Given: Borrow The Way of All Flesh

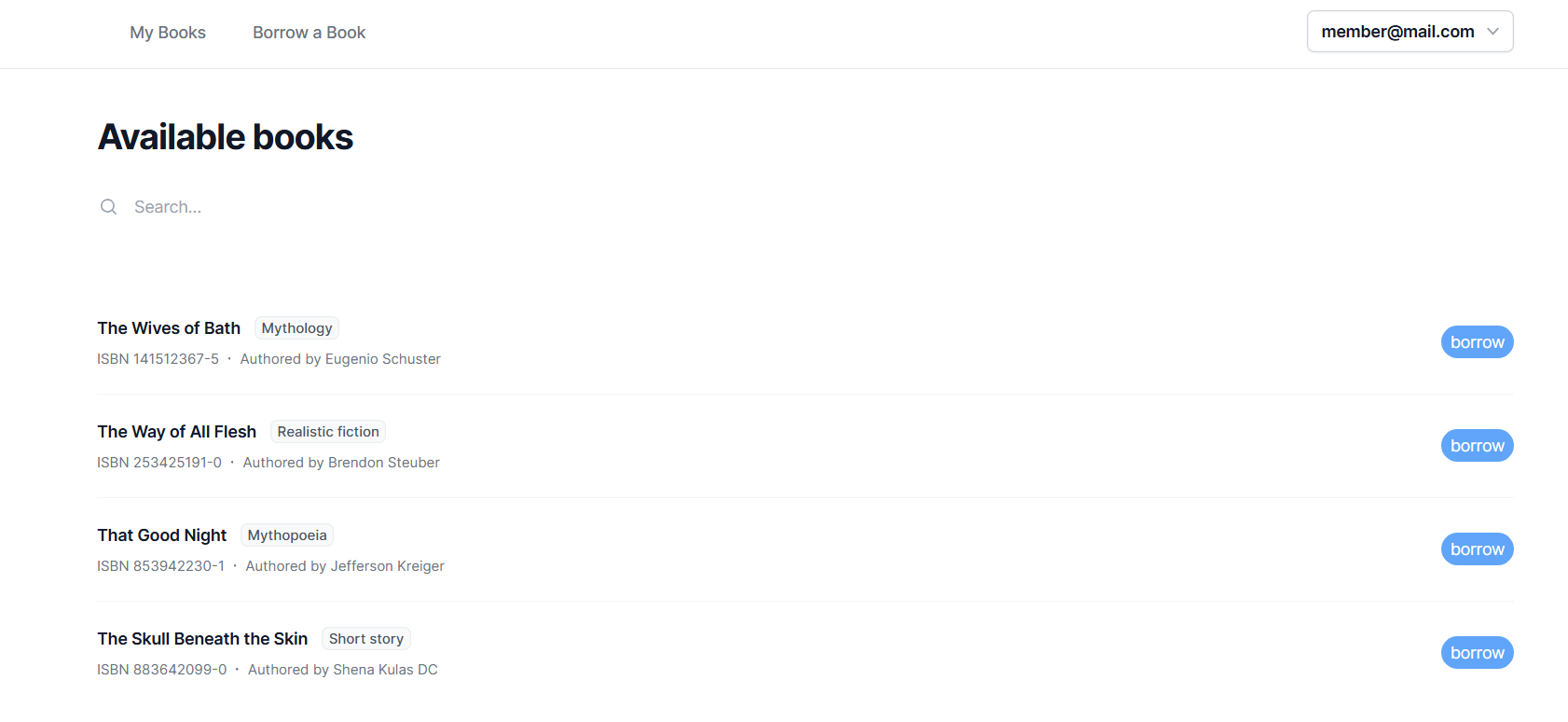Looking at the screenshot, I should [1477, 446].
